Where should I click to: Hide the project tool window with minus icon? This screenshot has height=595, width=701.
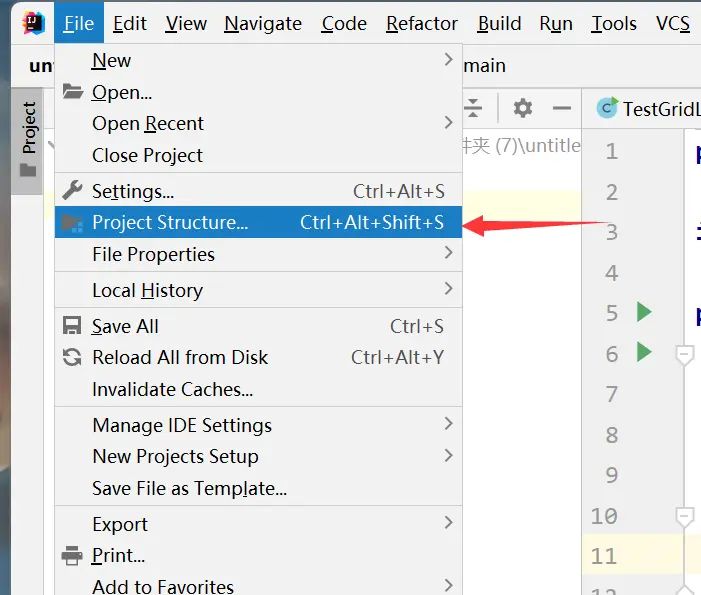pos(562,108)
